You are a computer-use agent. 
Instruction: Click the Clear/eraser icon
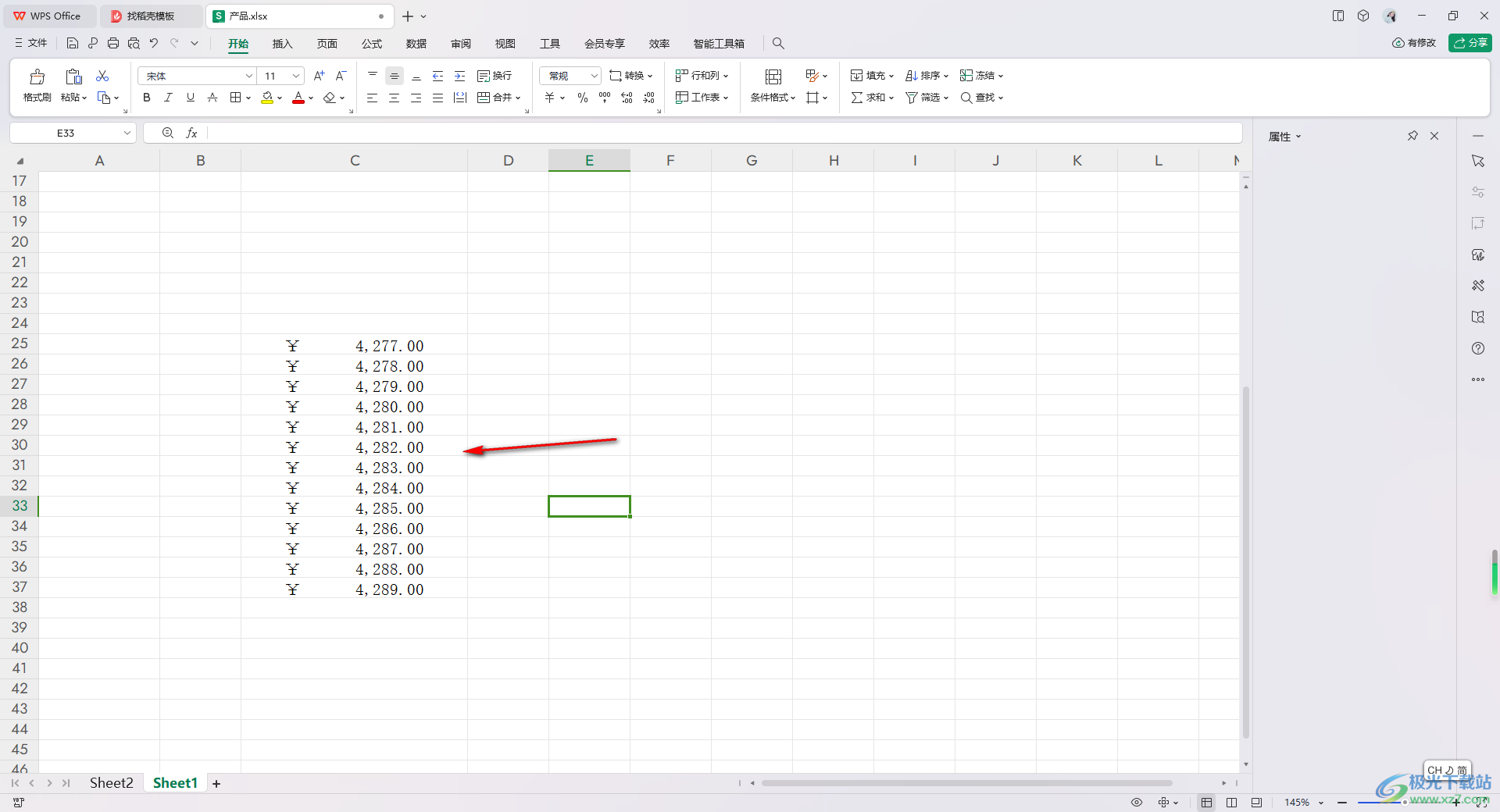(330, 98)
